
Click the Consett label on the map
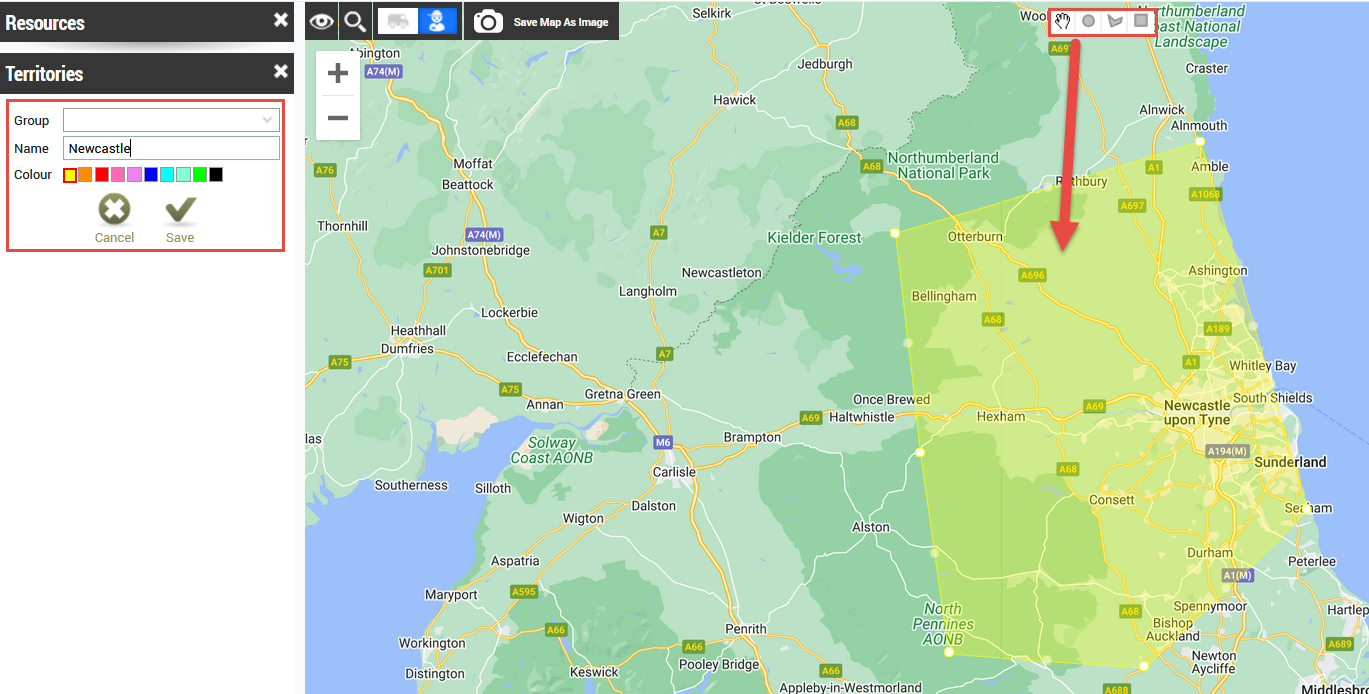(x=1111, y=499)
